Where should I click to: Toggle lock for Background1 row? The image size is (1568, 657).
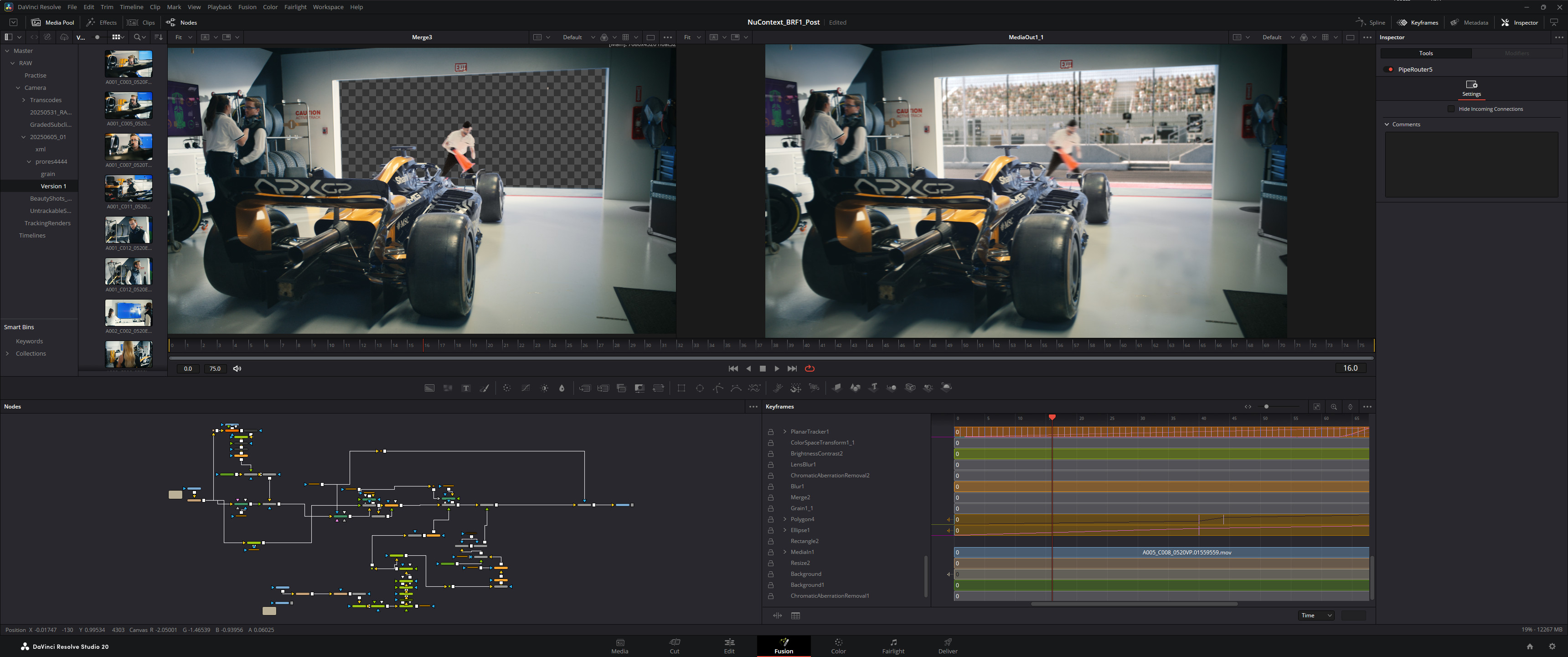click(771, 585)
